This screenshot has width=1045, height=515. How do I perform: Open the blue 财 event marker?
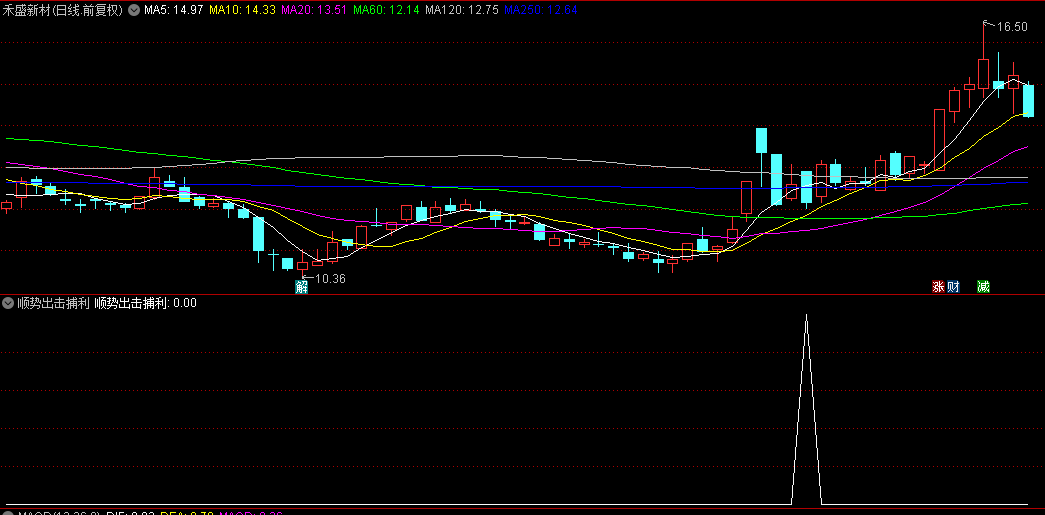[953, 287]
